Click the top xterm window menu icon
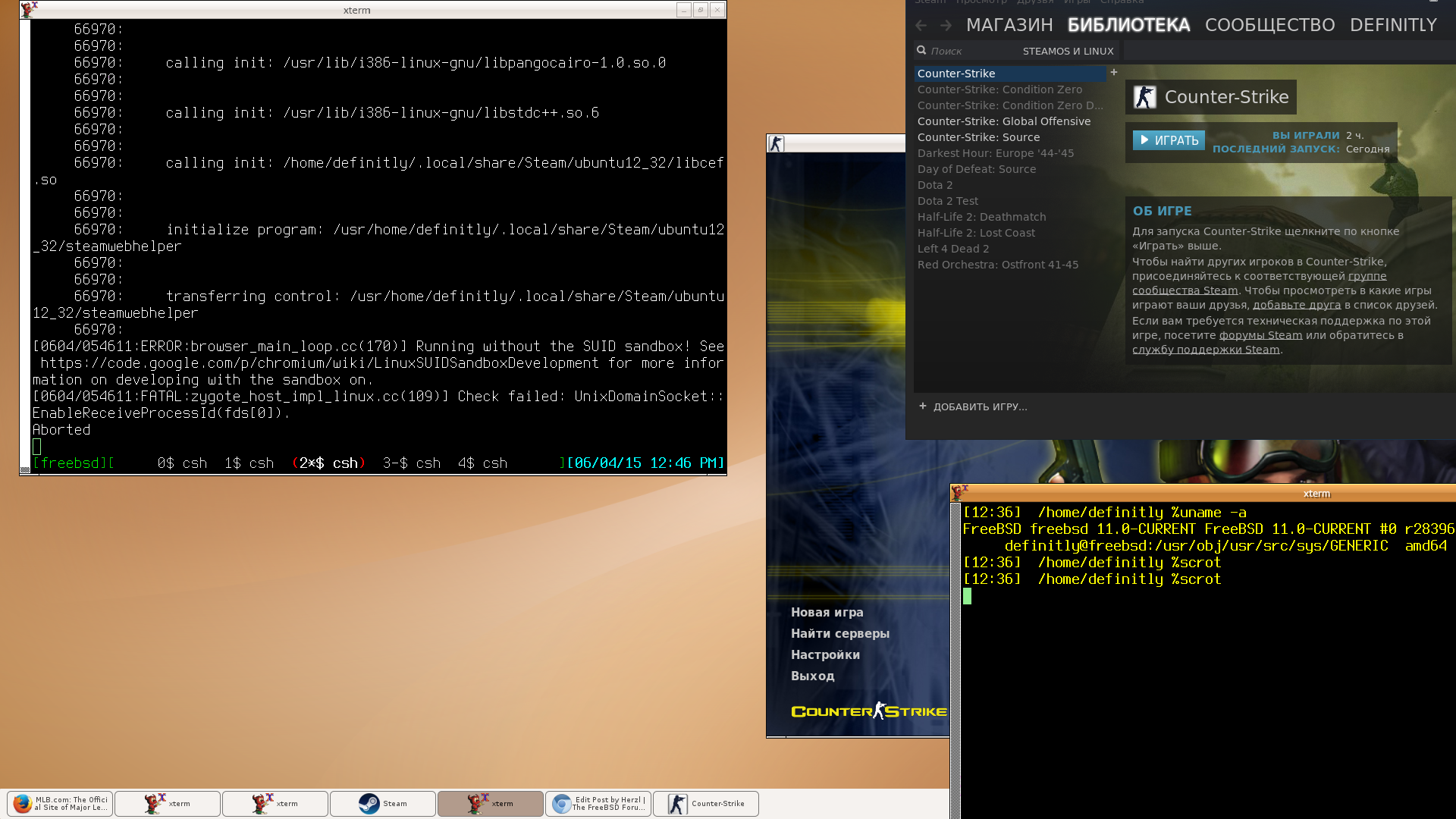1456x819 pixels. click(x=30, y=10)
